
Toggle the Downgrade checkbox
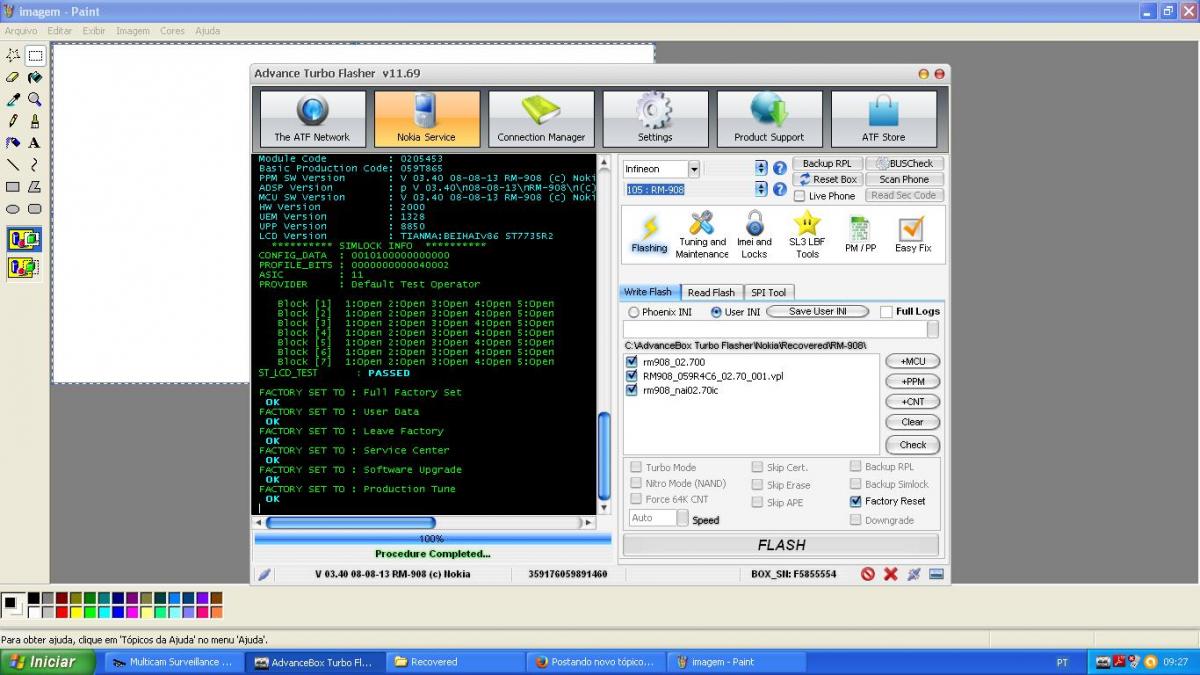[855, 520]
